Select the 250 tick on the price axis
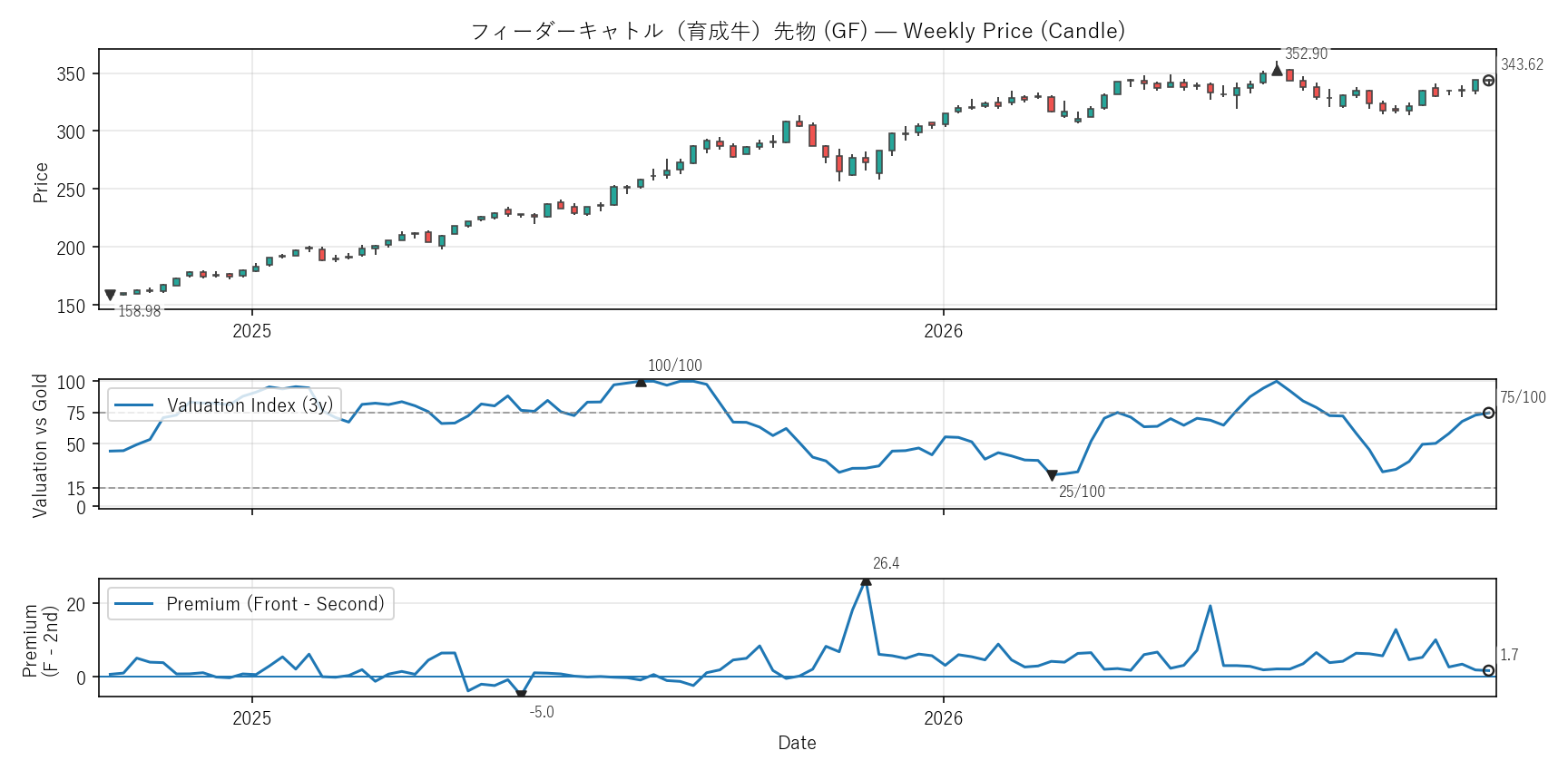 71,190
